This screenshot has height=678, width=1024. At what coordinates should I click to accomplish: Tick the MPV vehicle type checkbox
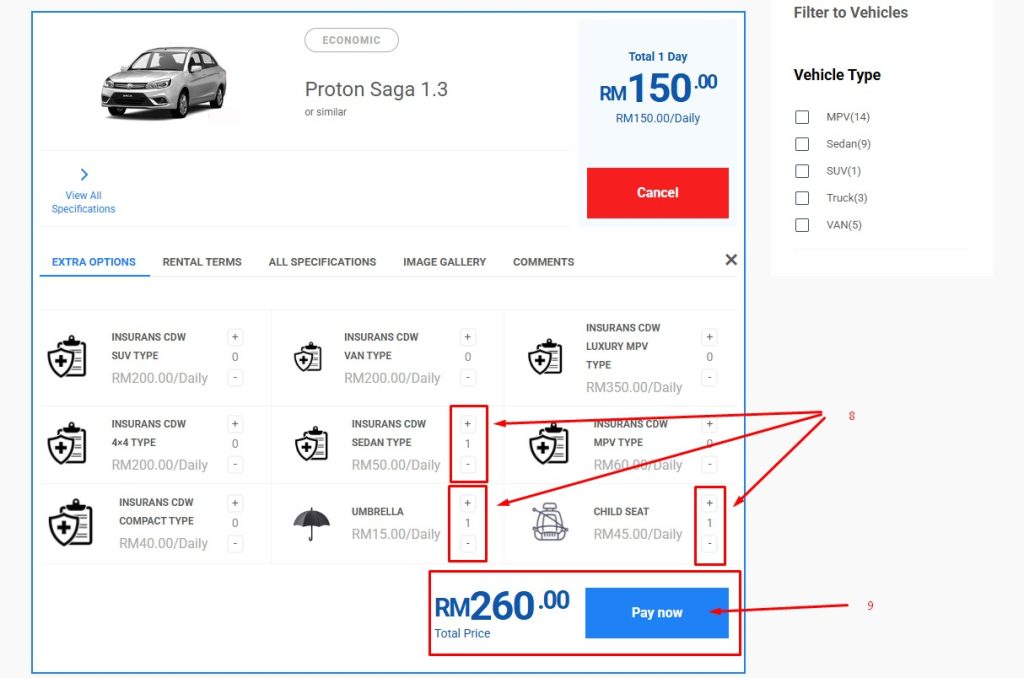point(802,117)
